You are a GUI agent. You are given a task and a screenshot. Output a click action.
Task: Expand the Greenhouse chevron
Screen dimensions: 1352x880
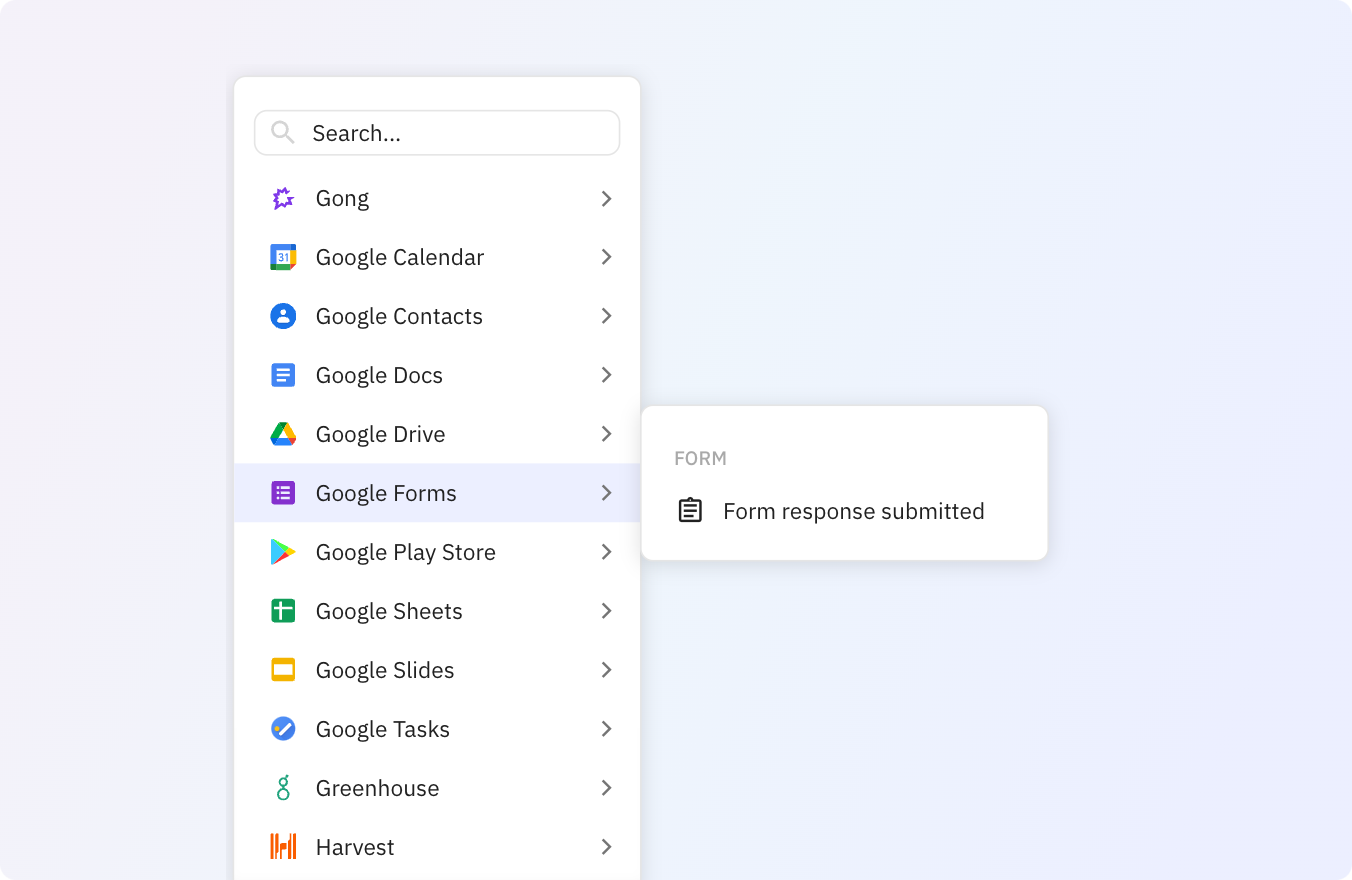606,788
